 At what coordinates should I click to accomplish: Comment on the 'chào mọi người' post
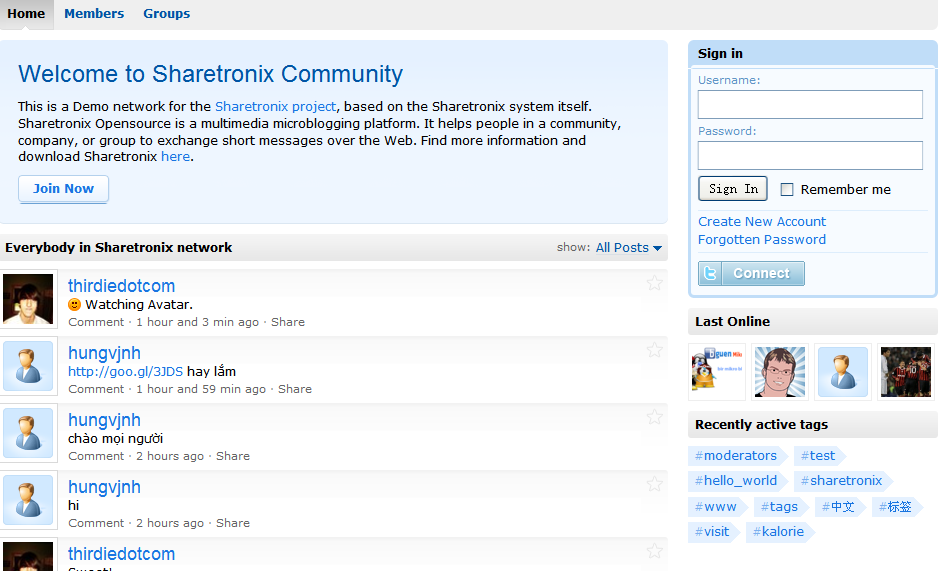tap(96, 456)
